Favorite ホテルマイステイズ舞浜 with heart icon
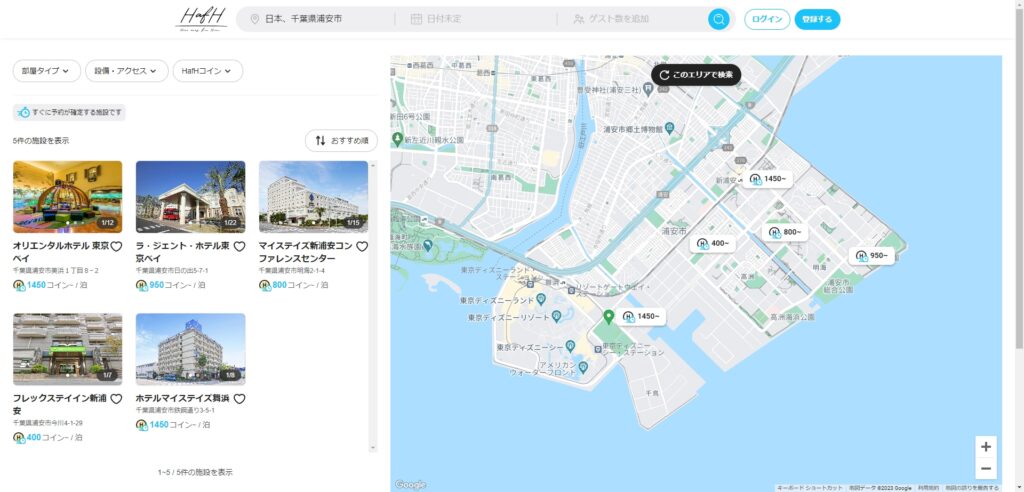The height and width of the screenshot is (492, 1024). [239, 399]
